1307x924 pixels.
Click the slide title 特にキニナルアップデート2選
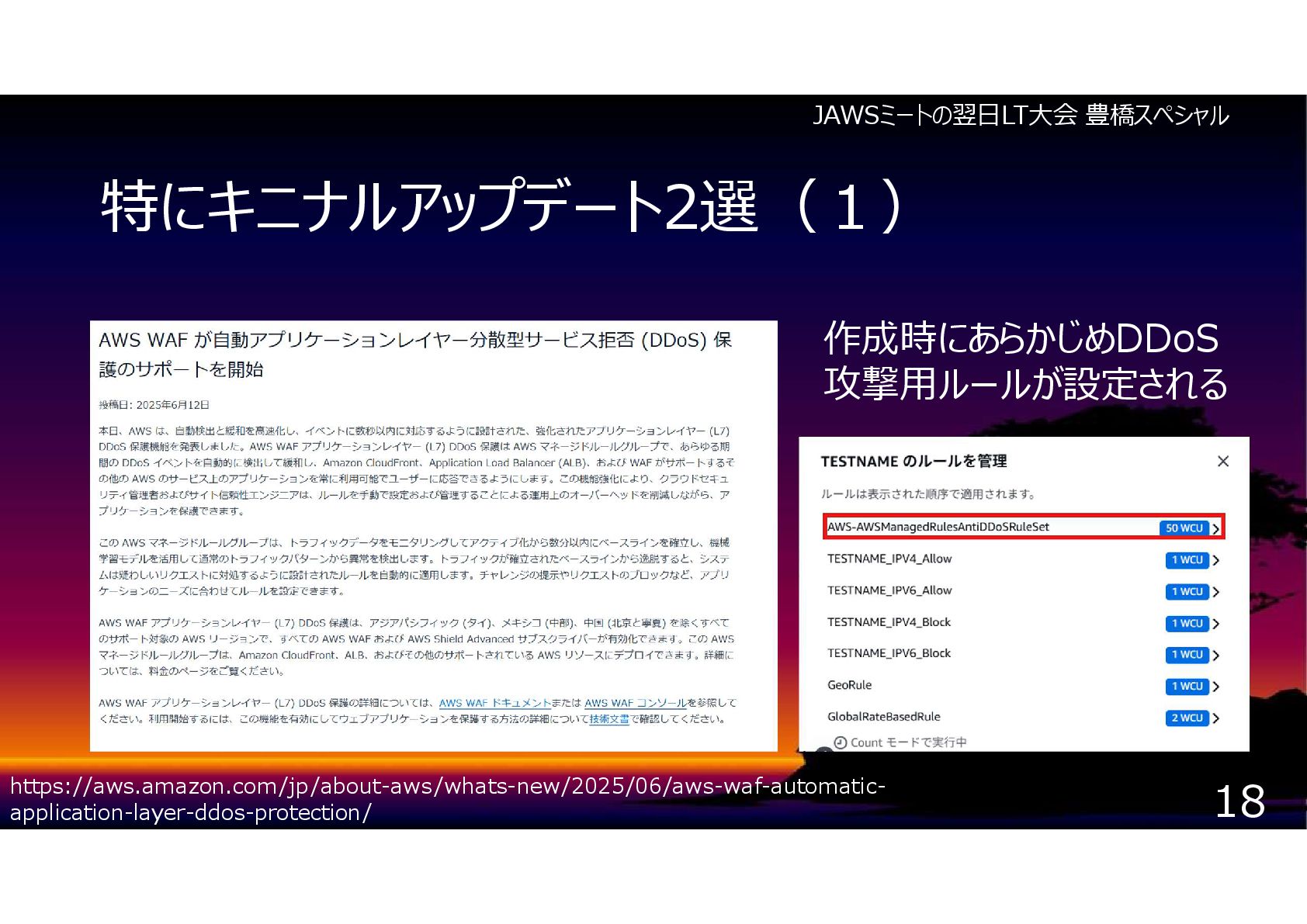point(501,206)
